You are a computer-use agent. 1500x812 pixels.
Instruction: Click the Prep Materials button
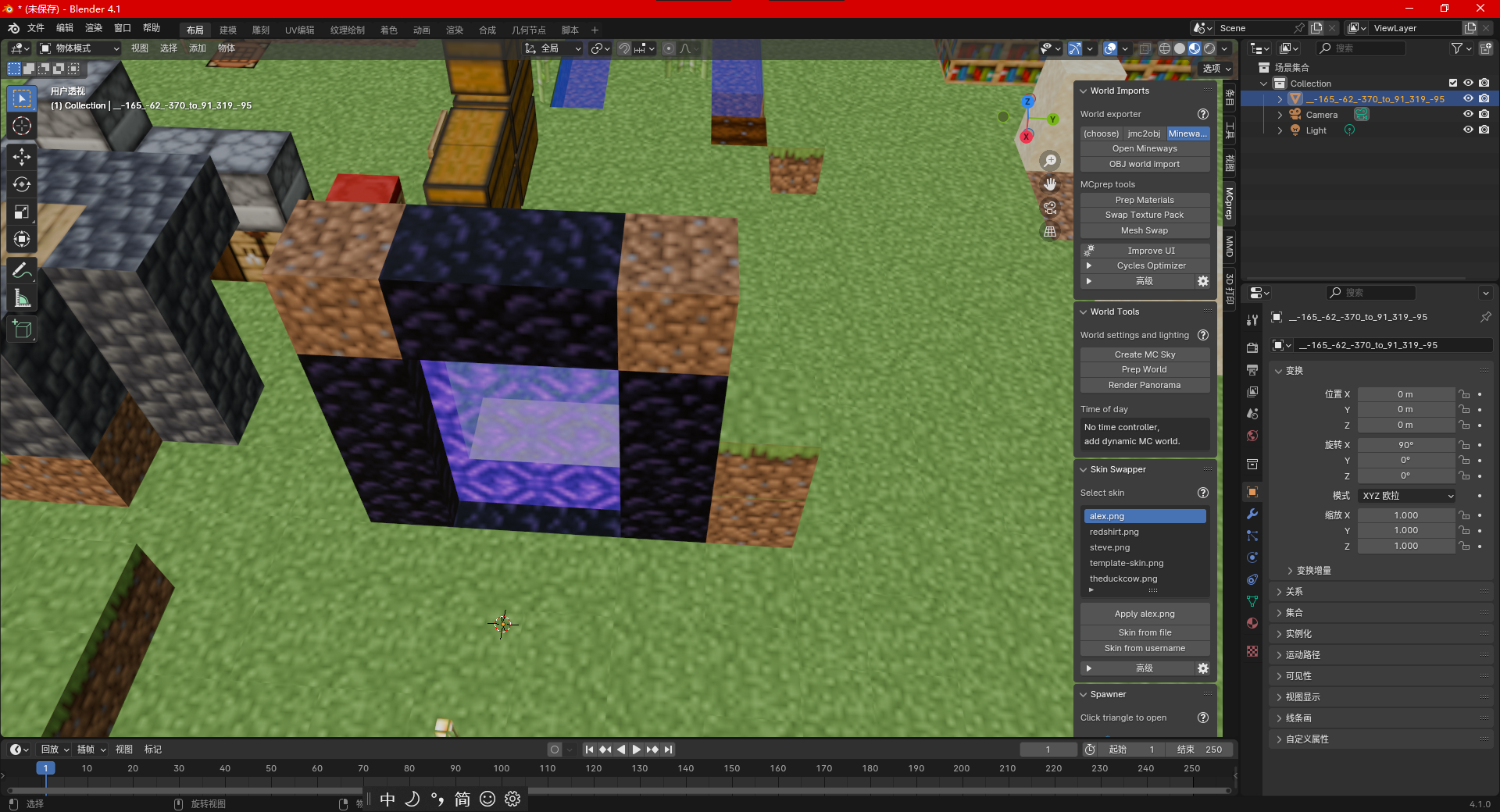pyautogui.click(x=1145, y=200)
